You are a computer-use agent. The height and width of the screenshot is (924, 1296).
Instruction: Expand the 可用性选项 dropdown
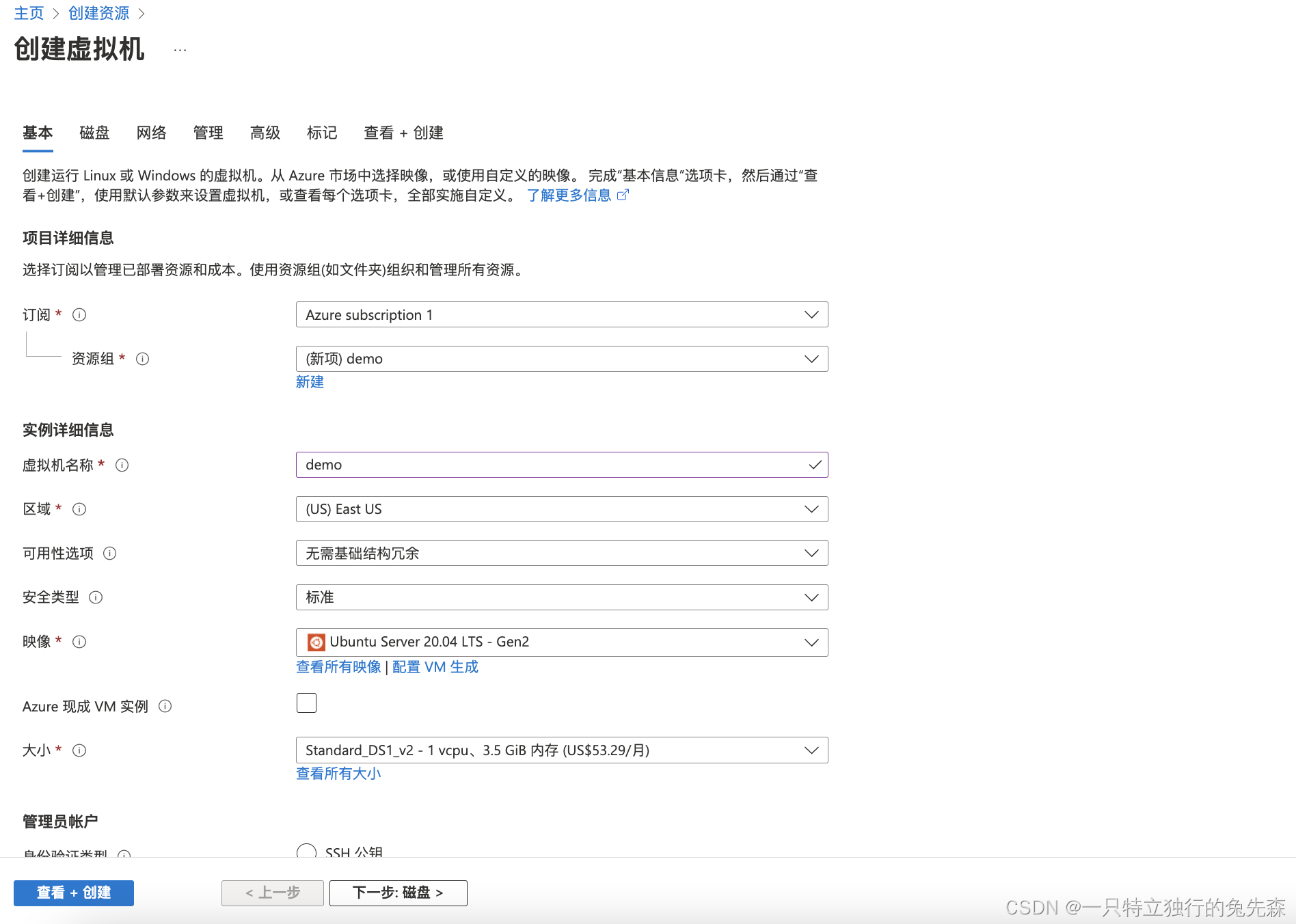tap(562, 553)
